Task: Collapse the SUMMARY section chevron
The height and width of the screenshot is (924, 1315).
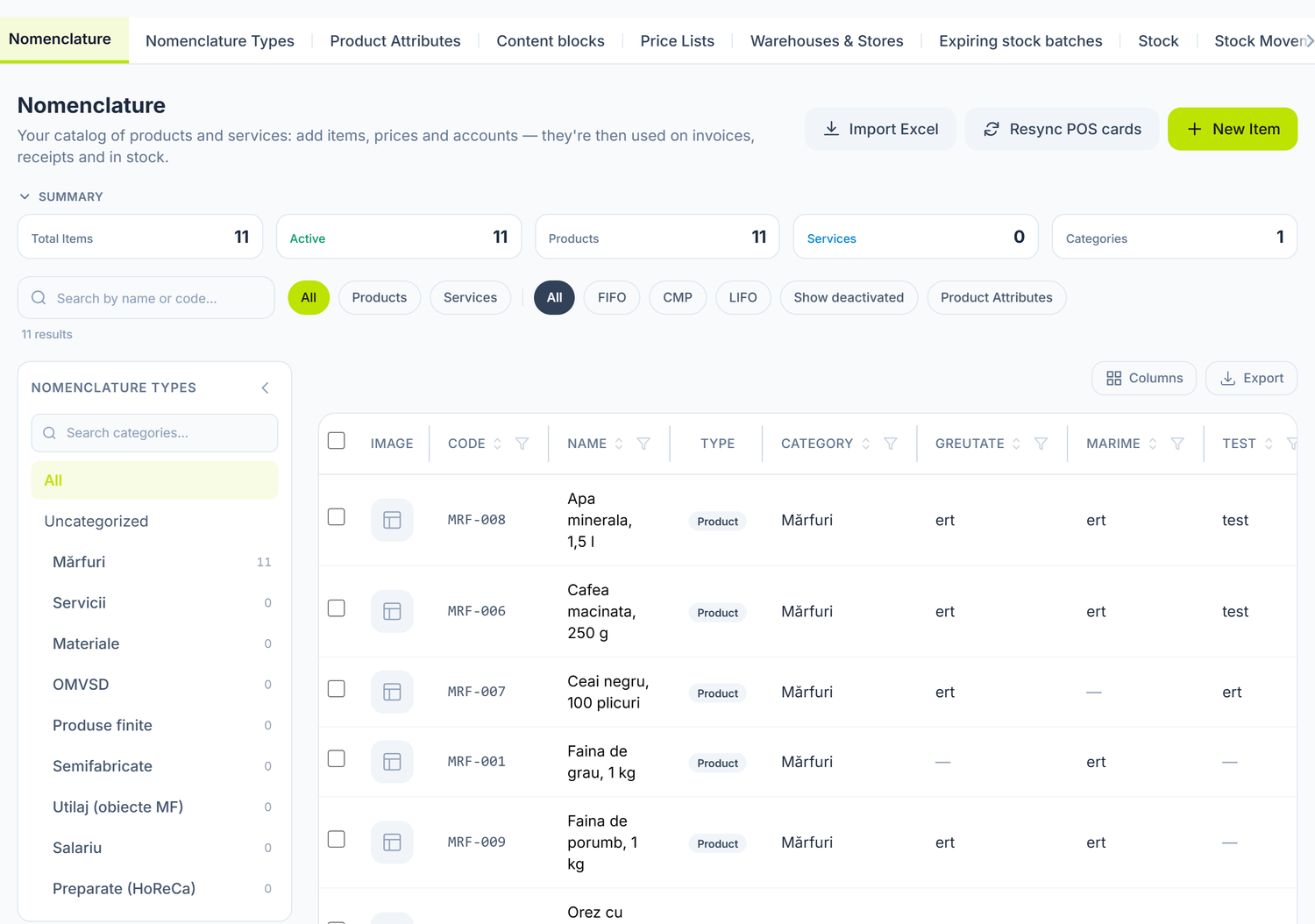Action: [x=25, y=196]
